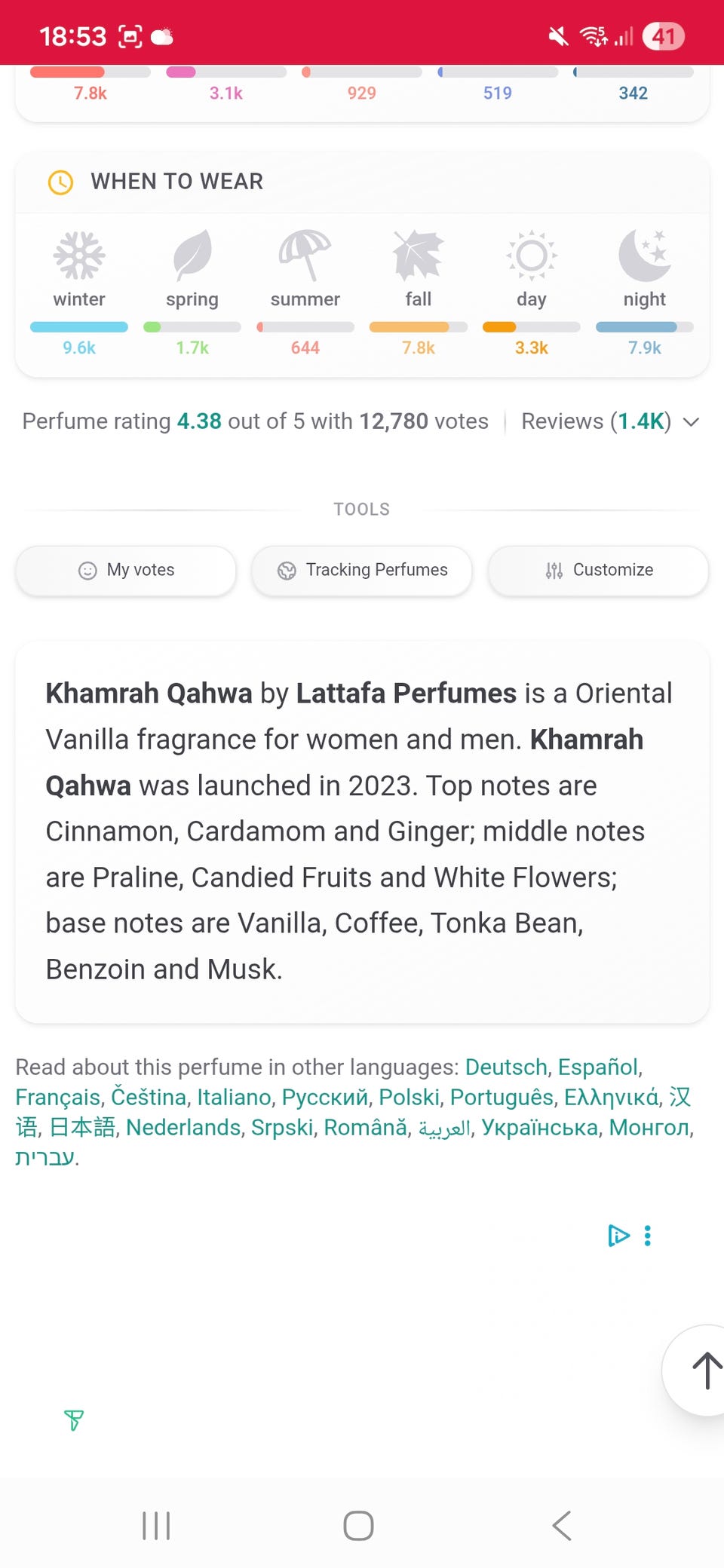Screen dimensions: 724x1568
Task: Open Tracking Perfumes tool
Action: tap(362, 571)
